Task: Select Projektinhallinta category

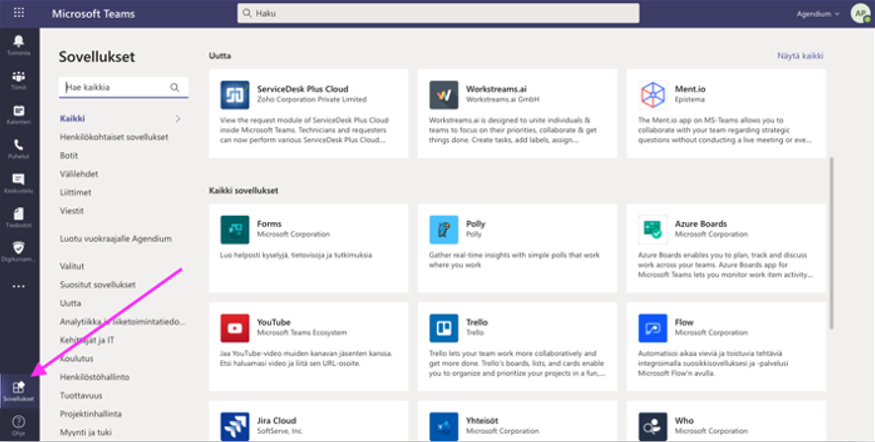Action: pos(90,414)
